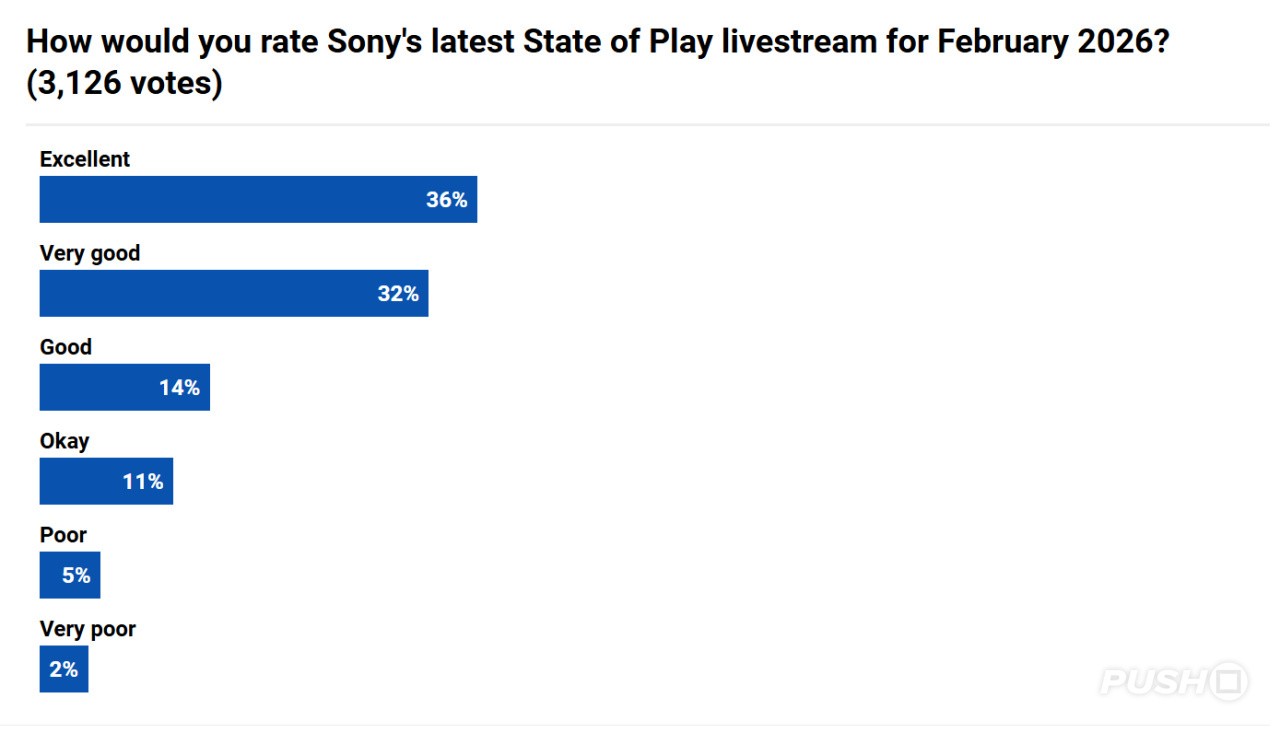Click the 36% value text

pyautogui.click(x=446, y=199)
